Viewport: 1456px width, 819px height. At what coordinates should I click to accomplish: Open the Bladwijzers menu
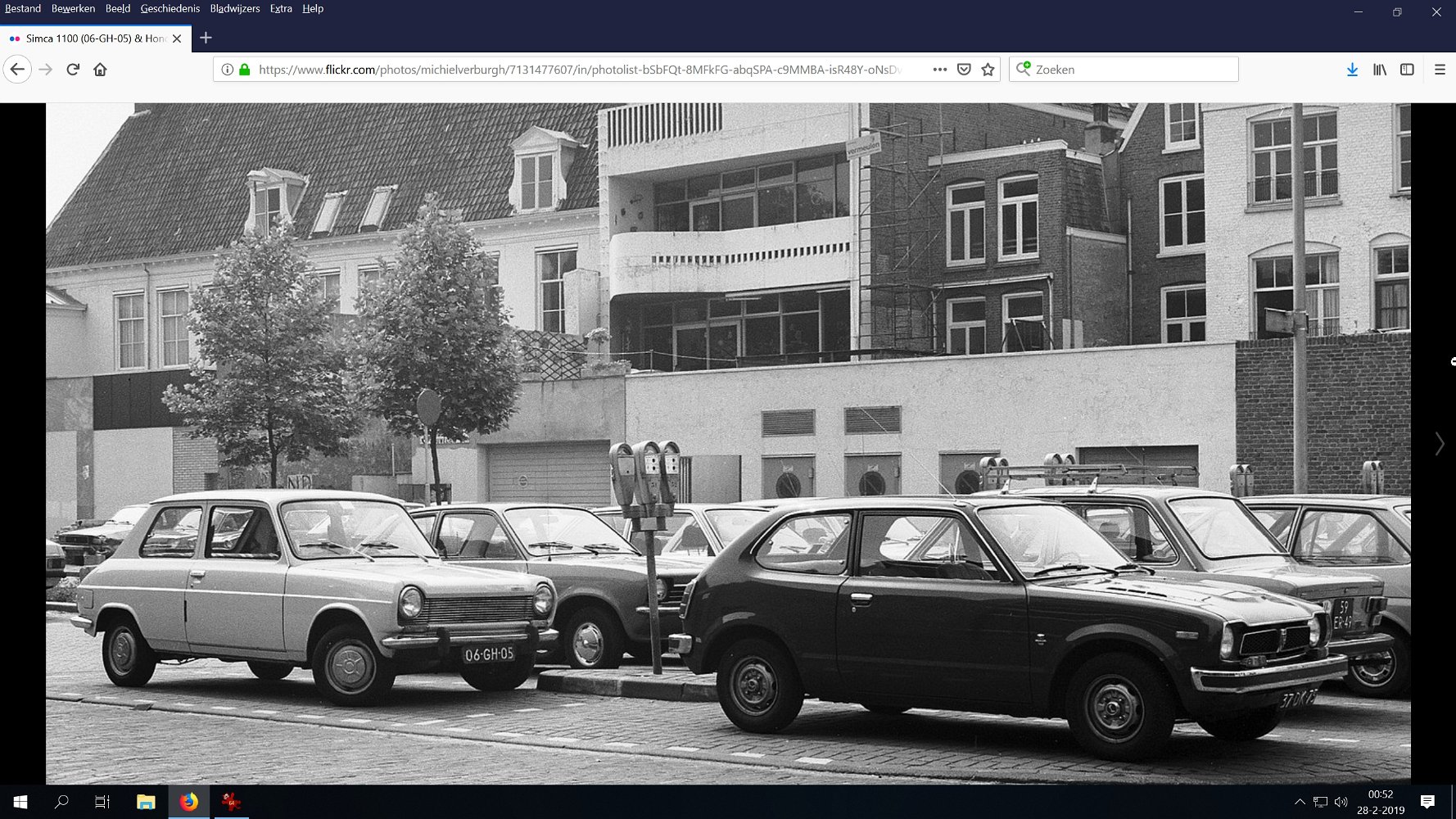point(234,9)
